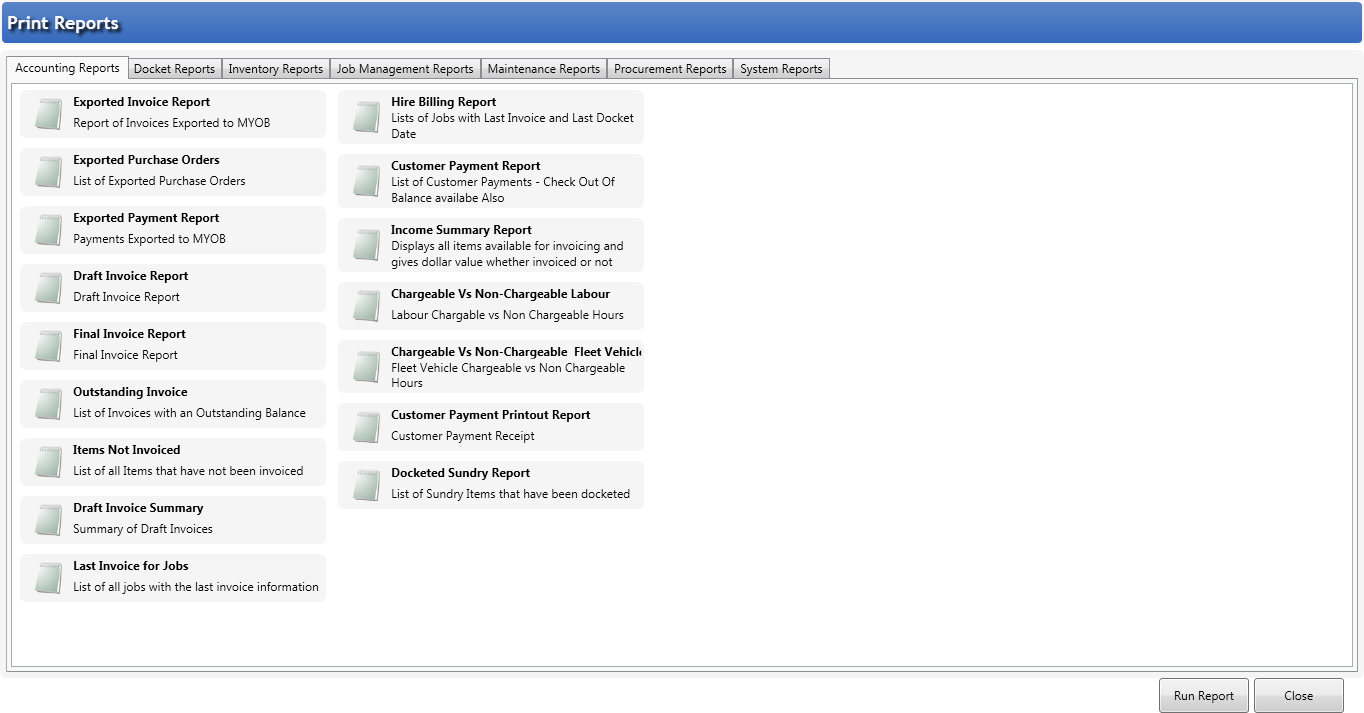
Task: Click 'Payments Exported to MYOB' description
Action: coord(150,239)
